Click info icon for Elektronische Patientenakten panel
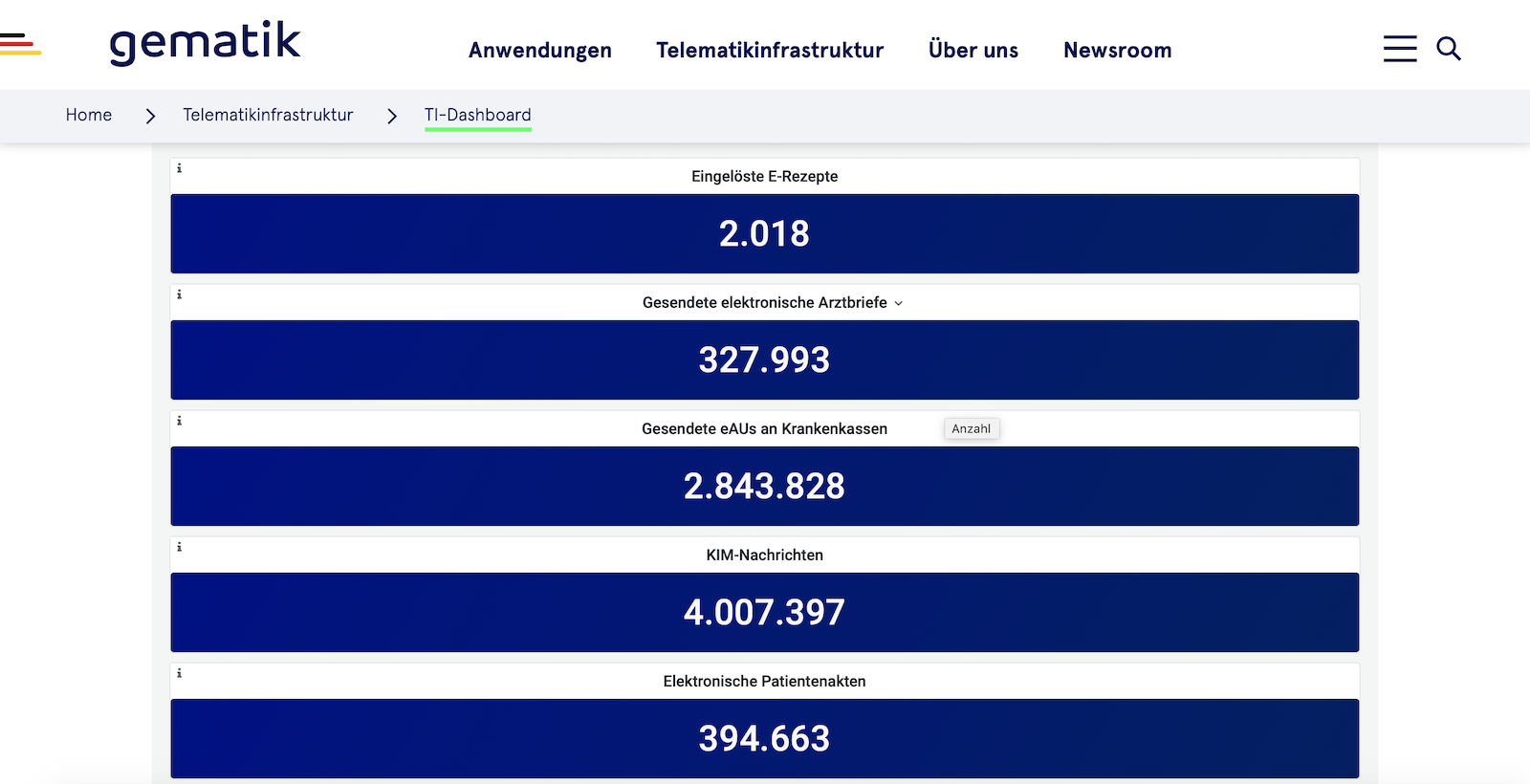Image resolution: width=1530 pixels, height=784 pixels. [x=179, y=673]
